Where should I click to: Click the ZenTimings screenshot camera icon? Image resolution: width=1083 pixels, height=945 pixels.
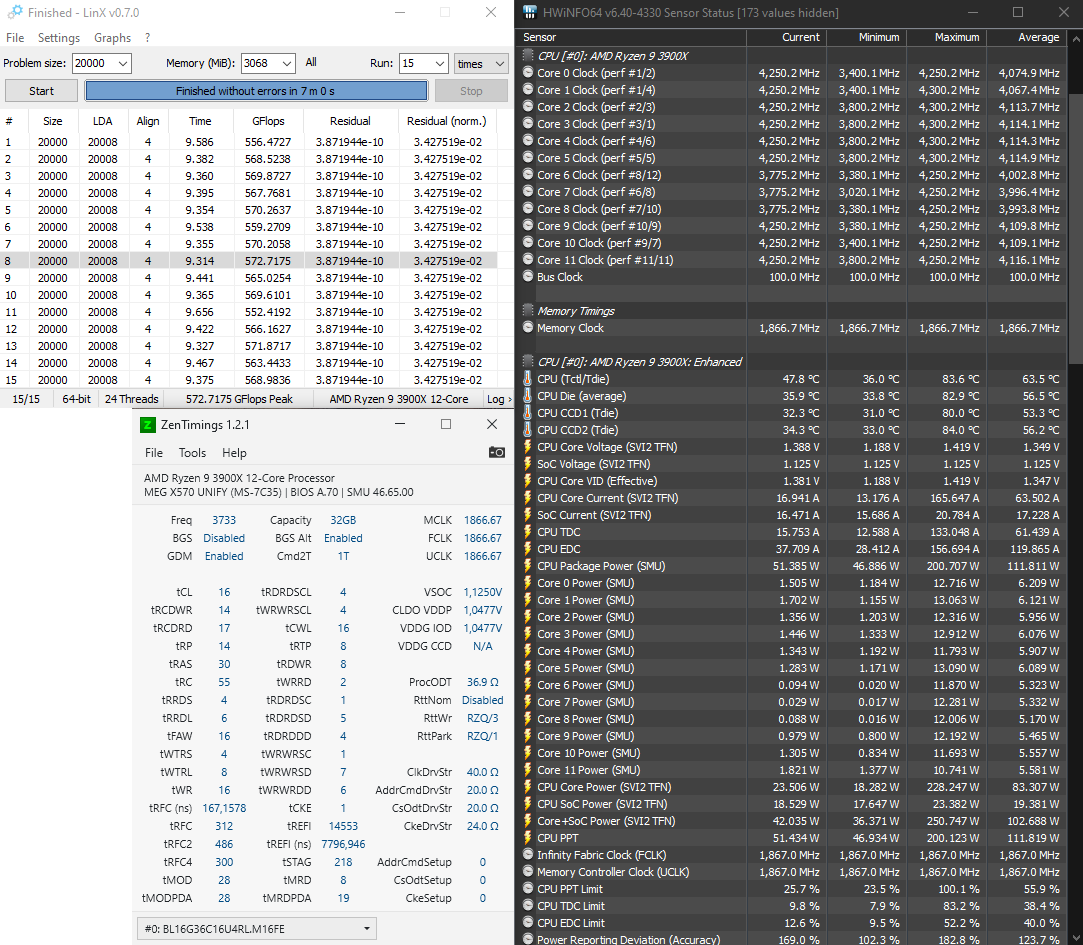pos(497,452)
